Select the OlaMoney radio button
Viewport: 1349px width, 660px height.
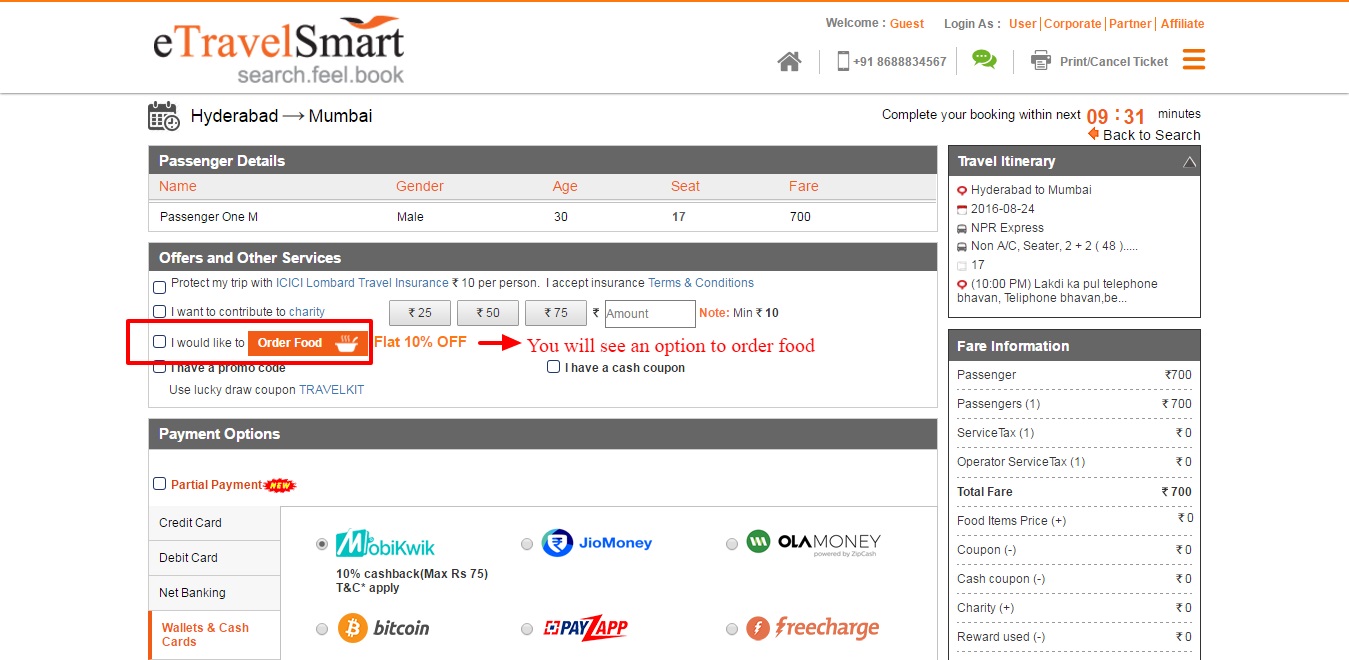click(732, 544)
